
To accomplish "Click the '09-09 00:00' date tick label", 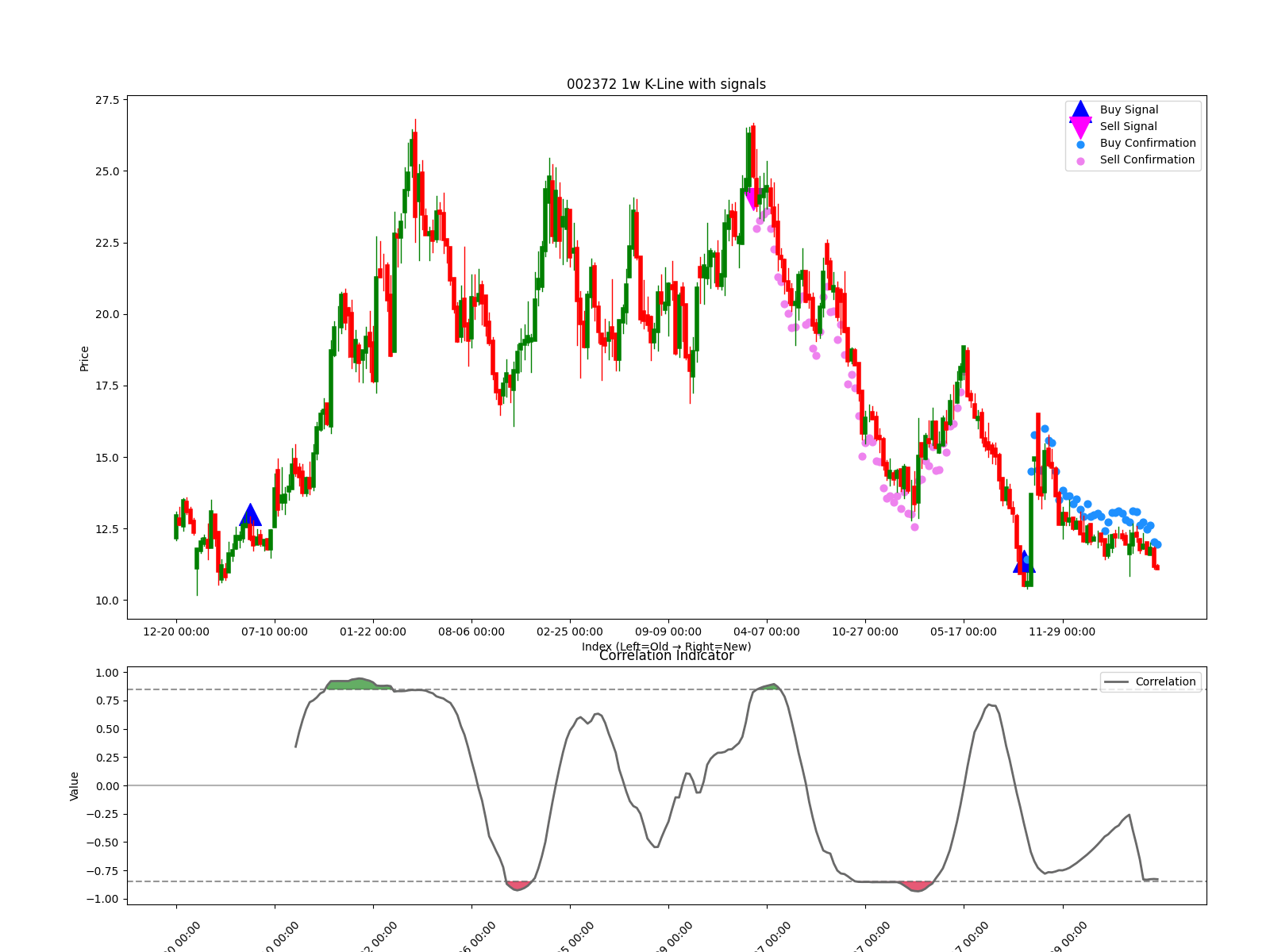I will pos(668,631).
